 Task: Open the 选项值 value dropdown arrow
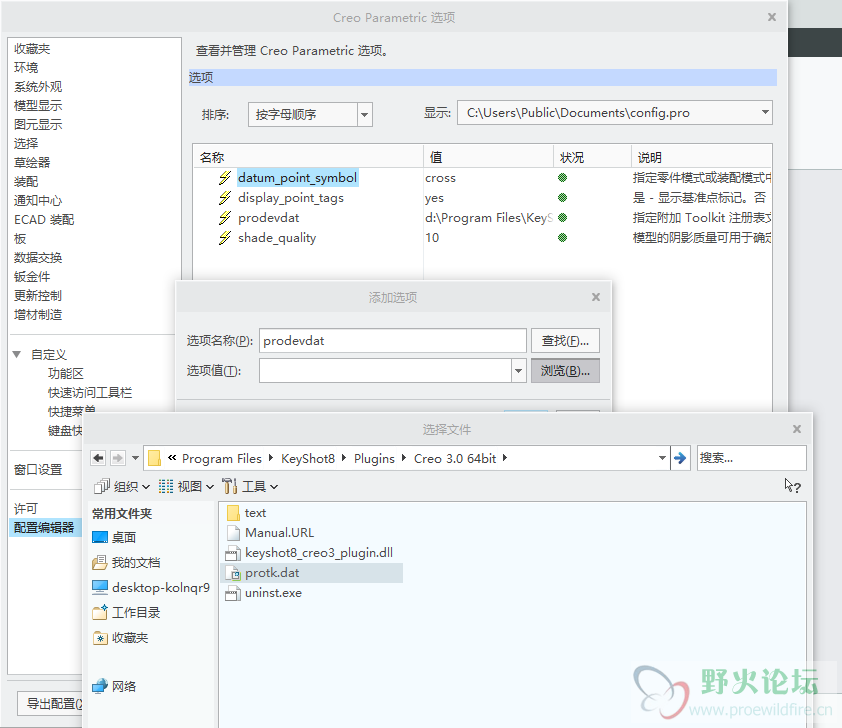(518, 371)
